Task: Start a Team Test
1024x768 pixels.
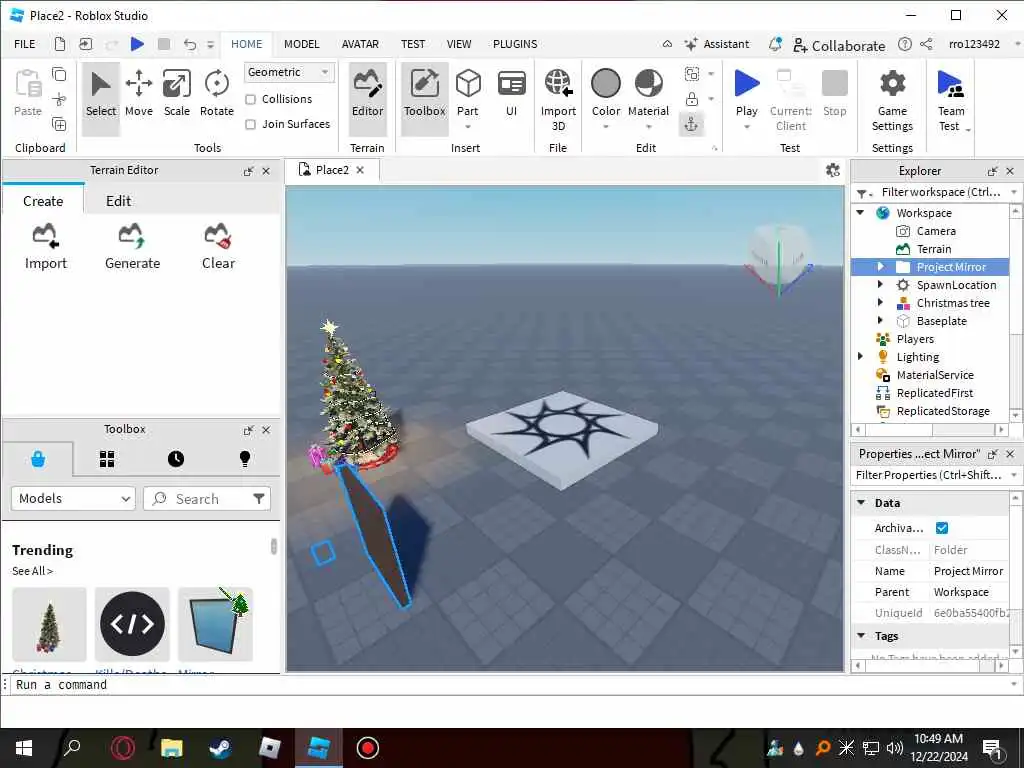Action: (951, 99)
